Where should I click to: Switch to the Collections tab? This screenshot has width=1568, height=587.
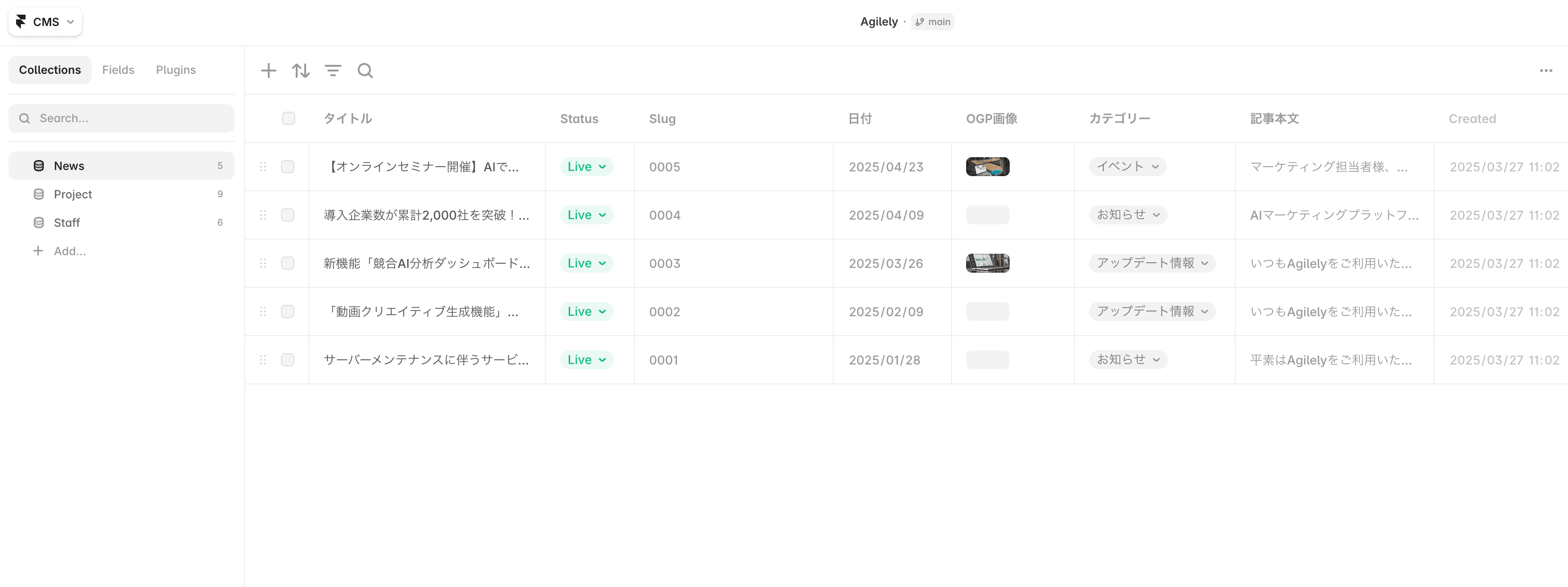(50, 70)
